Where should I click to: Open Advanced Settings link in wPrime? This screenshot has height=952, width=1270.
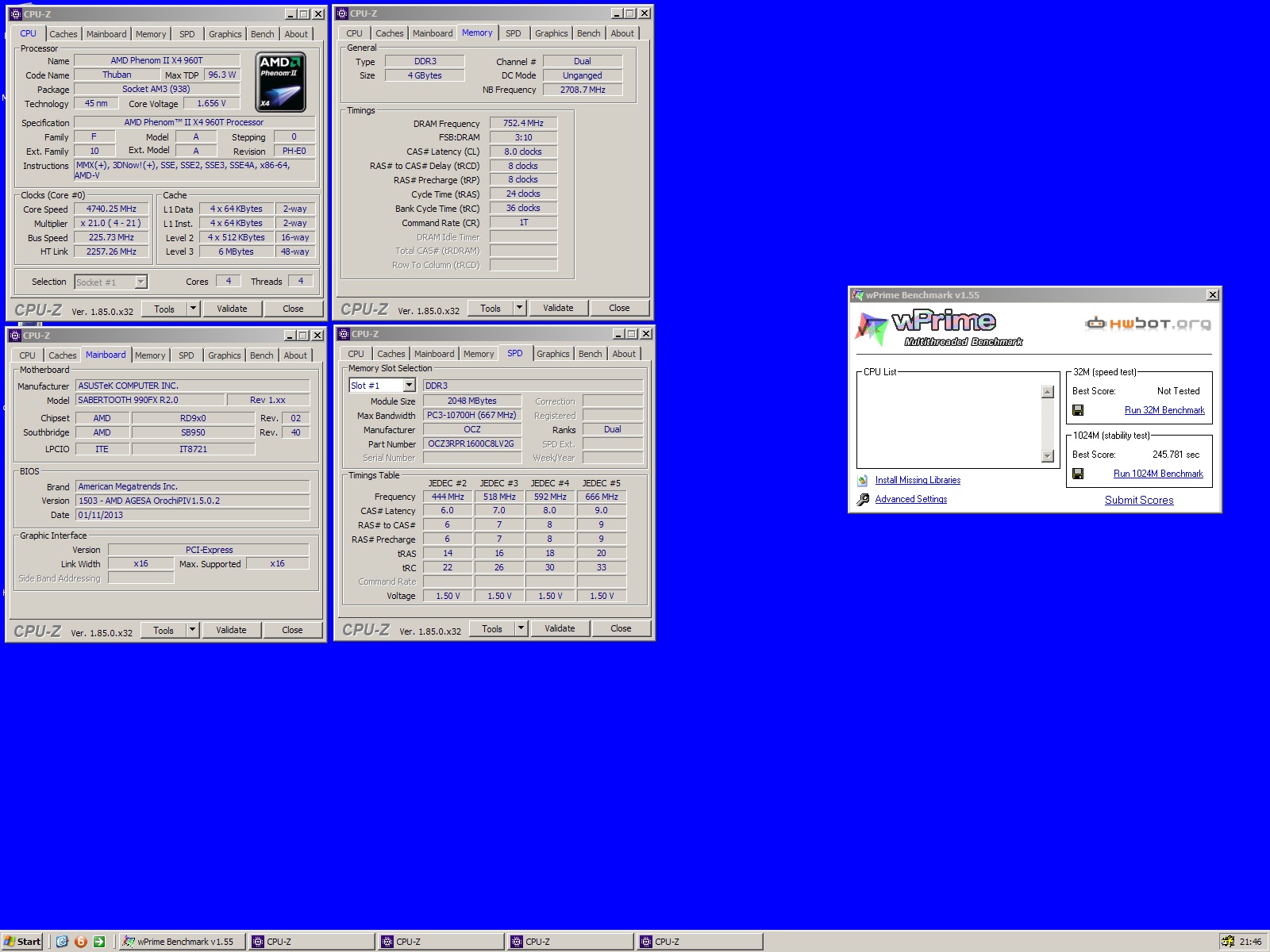911,499
